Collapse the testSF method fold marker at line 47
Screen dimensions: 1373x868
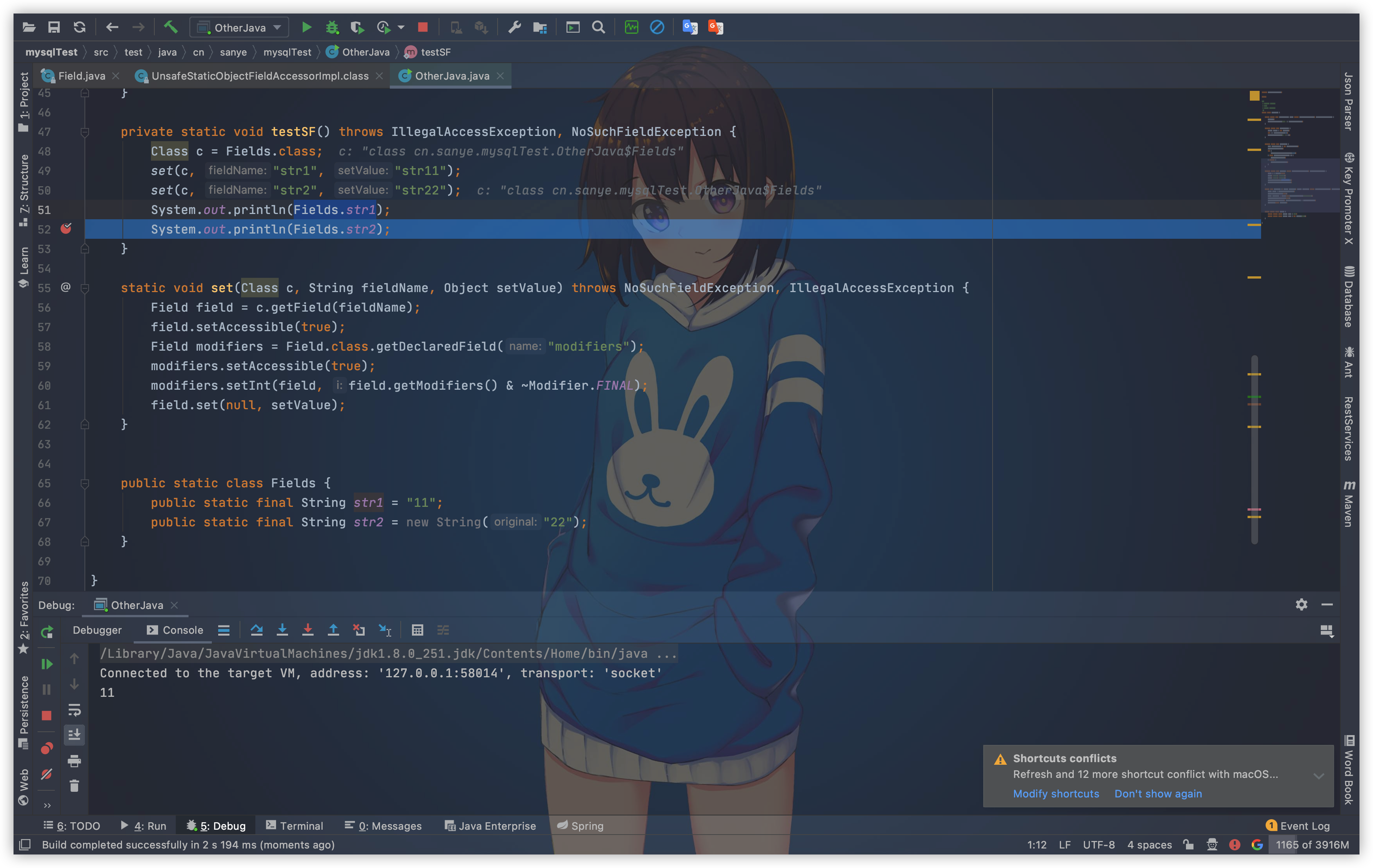[x=84, y=132]
